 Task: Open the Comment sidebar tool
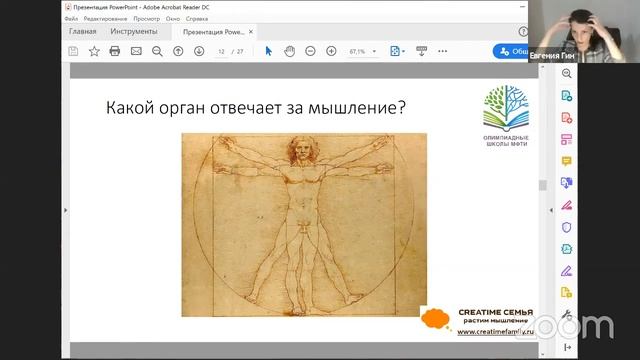567,161
